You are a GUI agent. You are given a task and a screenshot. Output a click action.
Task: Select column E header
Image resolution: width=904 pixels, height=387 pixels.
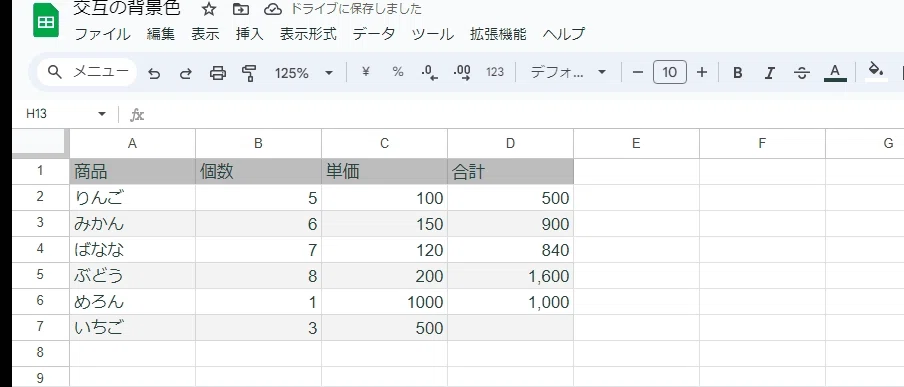click(x=636, y=144)
